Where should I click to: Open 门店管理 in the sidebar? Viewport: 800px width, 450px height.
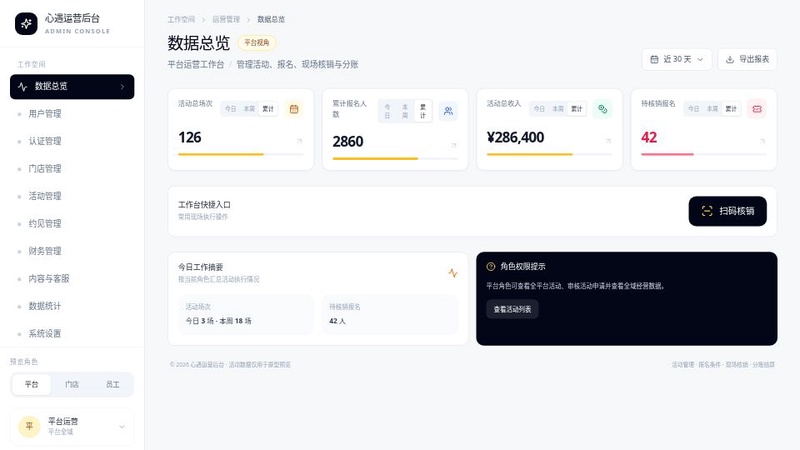point(72,169)
